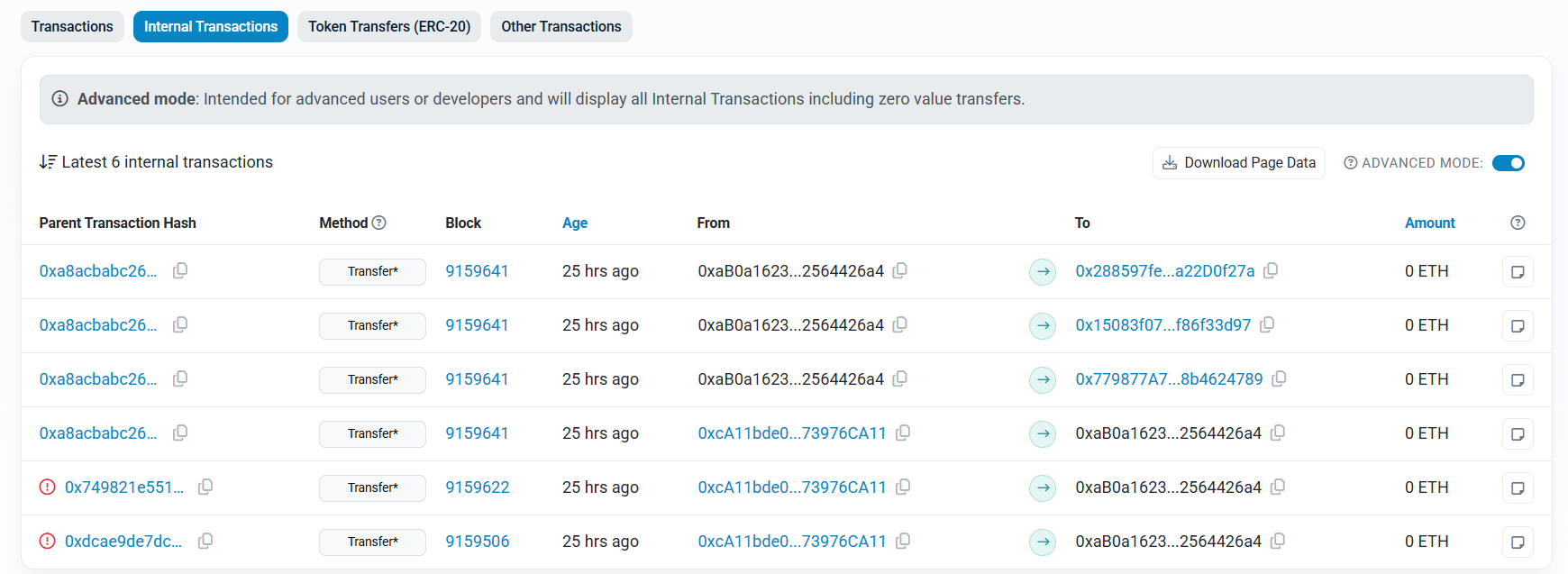The height and width of the screenshot is (574, 1568).
Task: Copy the first row's parent transaction hash
Action: (x=180, y=270)
